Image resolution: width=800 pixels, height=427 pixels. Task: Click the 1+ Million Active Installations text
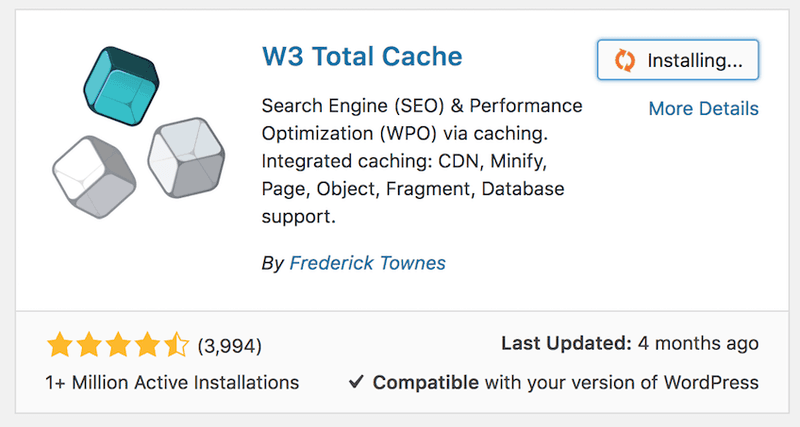(x=172, y=382)
